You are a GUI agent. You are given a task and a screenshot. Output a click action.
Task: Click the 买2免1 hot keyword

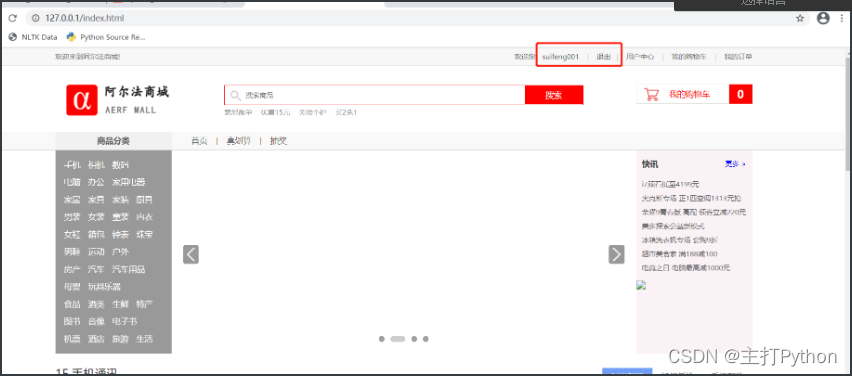tap(346, 112)
